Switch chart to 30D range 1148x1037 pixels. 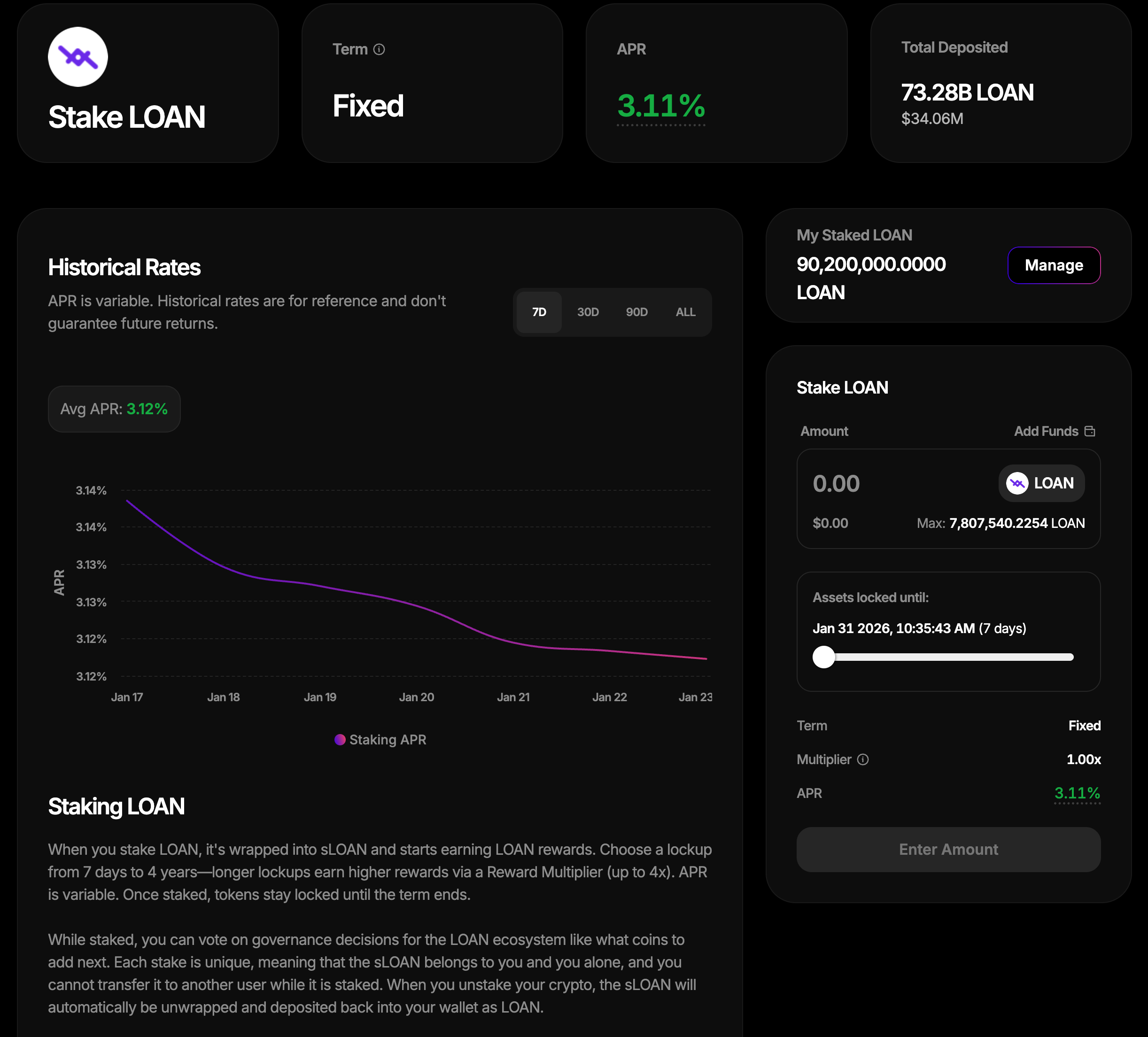[x=588, y=312]
